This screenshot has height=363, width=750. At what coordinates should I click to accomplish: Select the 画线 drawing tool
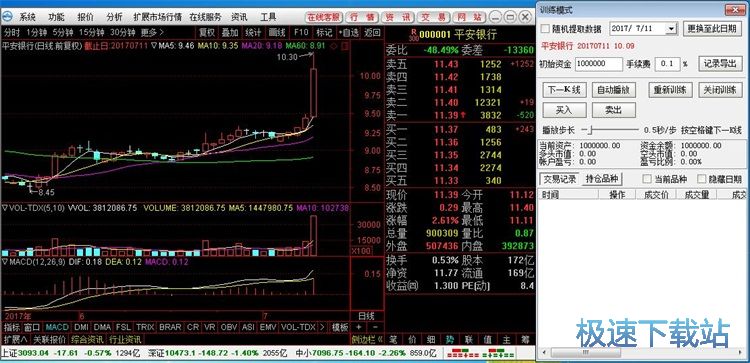click(x=276, y=33)
